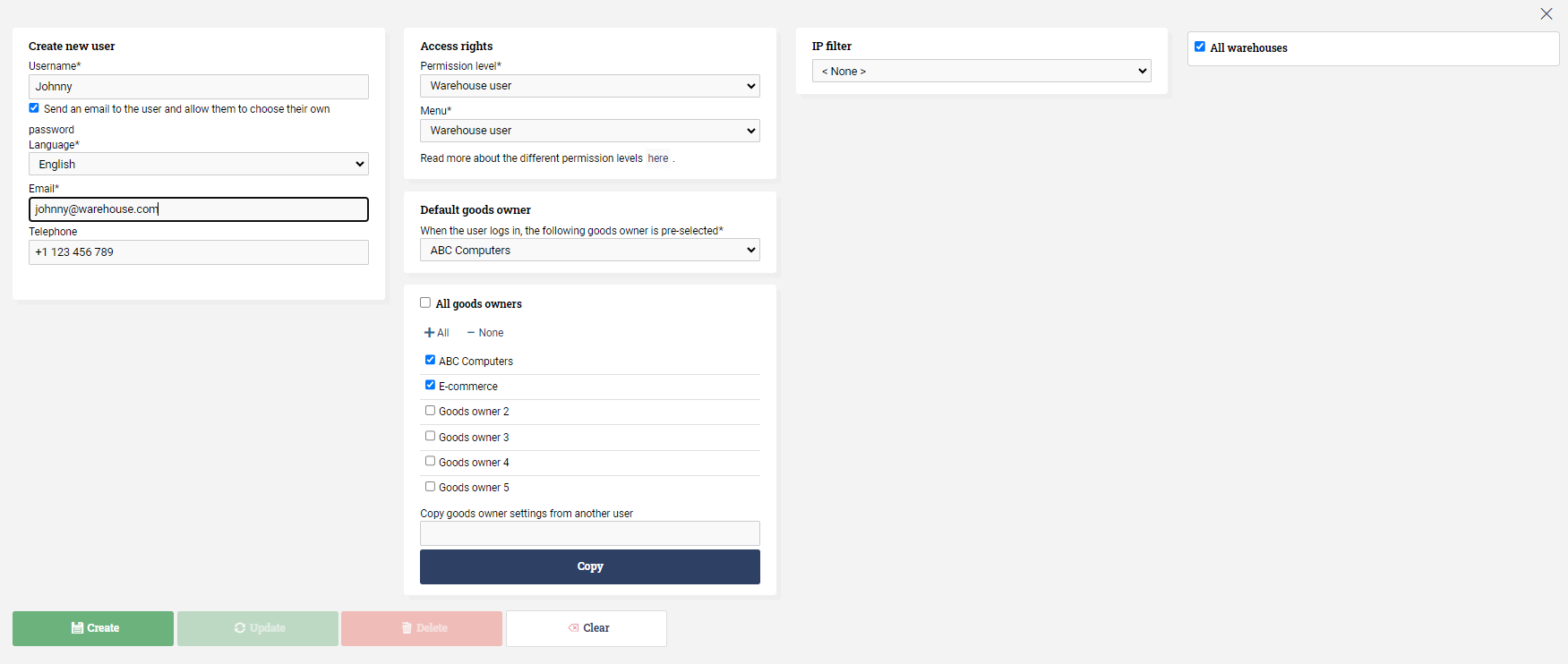This screenshot has height=664, width=1568.
Task: Click the refresh icon on Update
Action: click(240, 628)
